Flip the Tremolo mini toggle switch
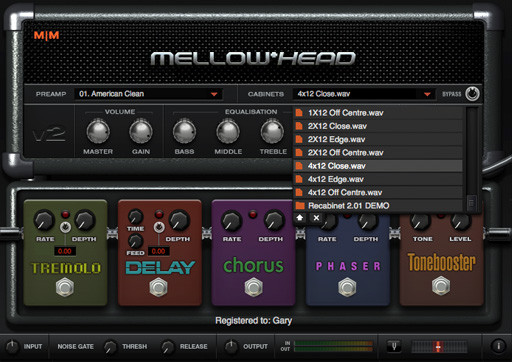 (x=65, y=227)
